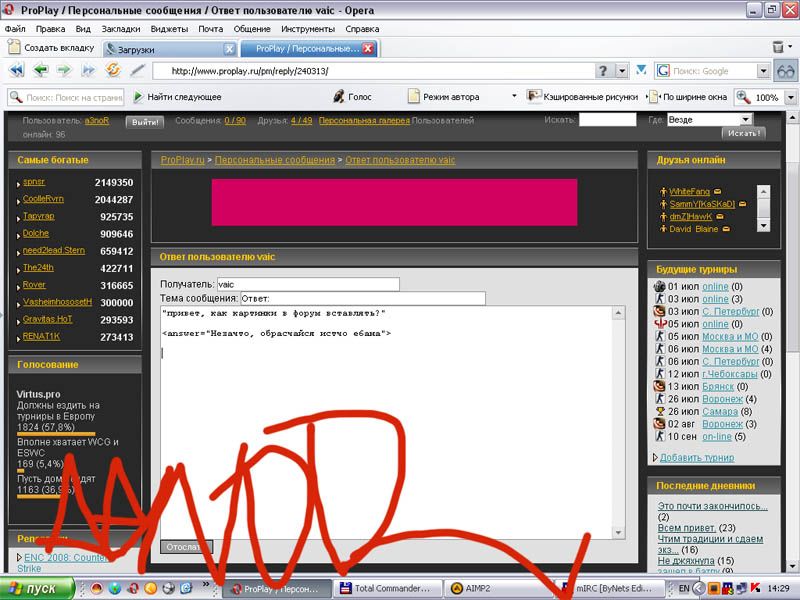Click the message envelope icon next to David Blaine

[726, 229]
